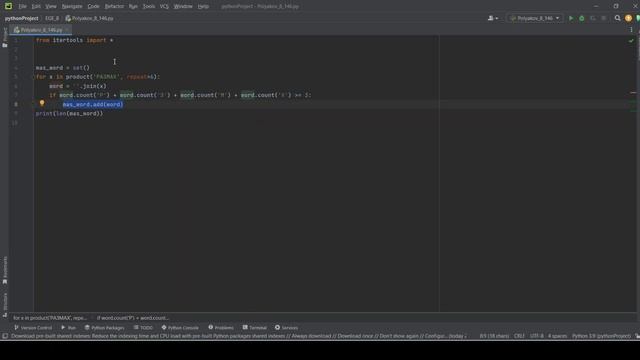This screenshot has height=360, width=640.
Task: Click the editor vertical scrollbar error stripe
Action: tap(633, 93)
